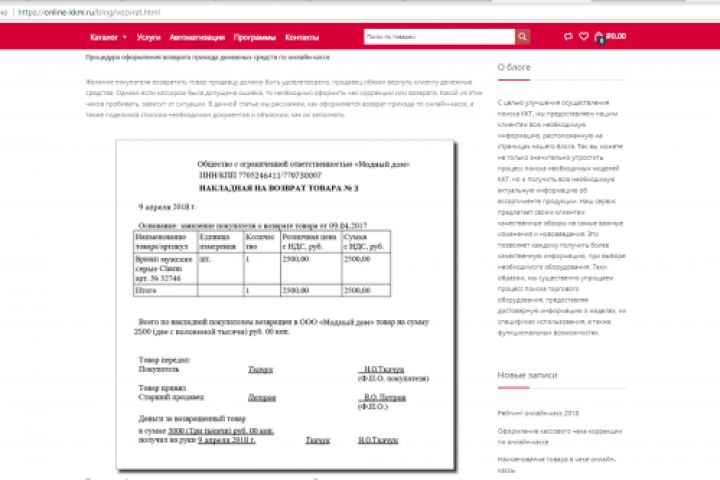Click the Брюки мужские item cell

tap(164, 268)
